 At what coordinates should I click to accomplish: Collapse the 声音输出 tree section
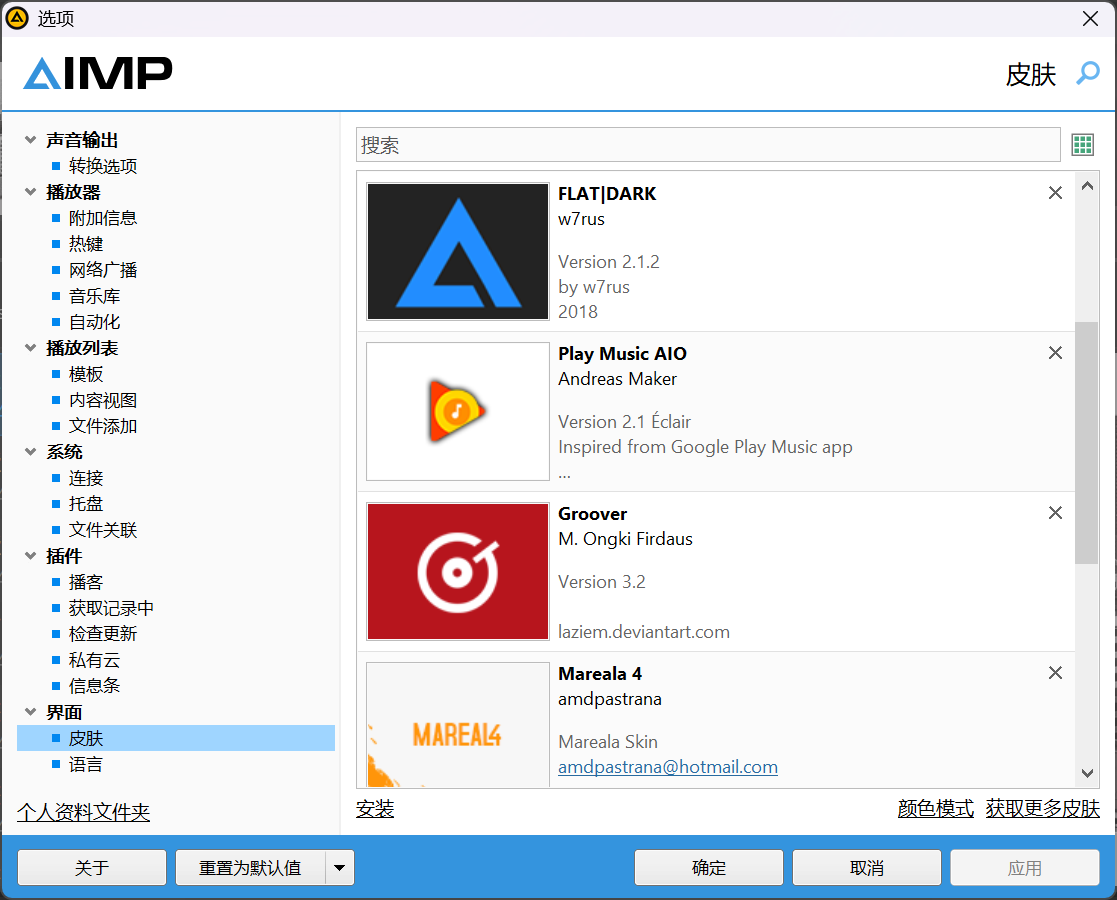pyautogui.click(x=30, y=141)
